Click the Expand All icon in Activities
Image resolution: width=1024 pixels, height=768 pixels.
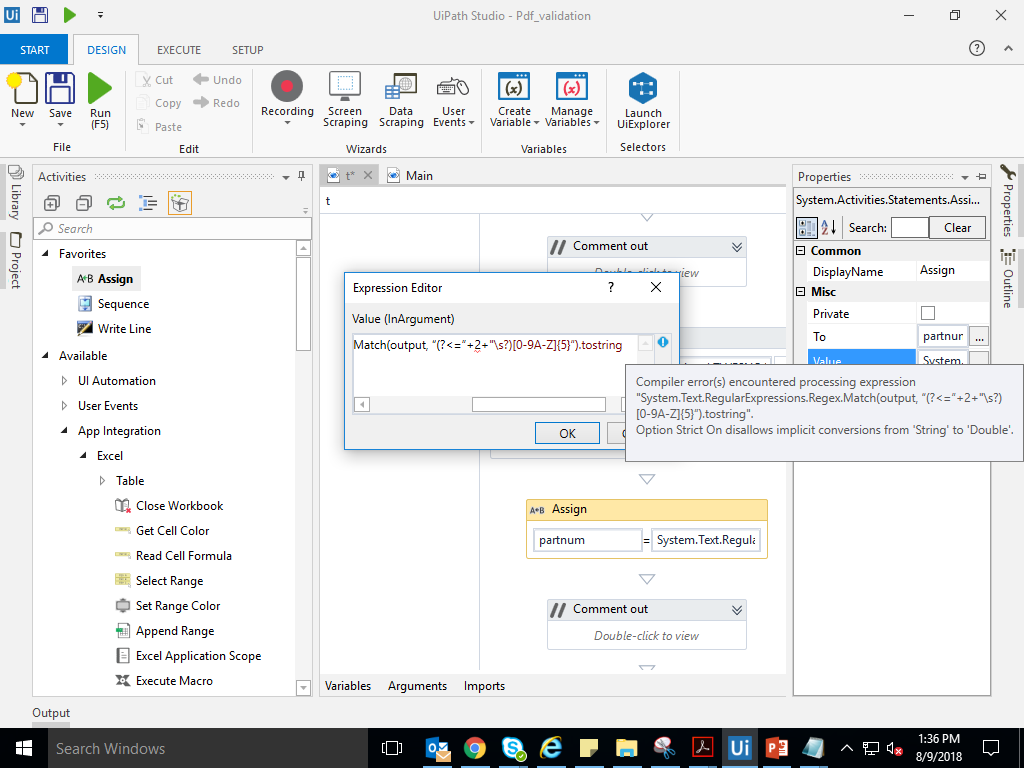(x=52, y=203)
